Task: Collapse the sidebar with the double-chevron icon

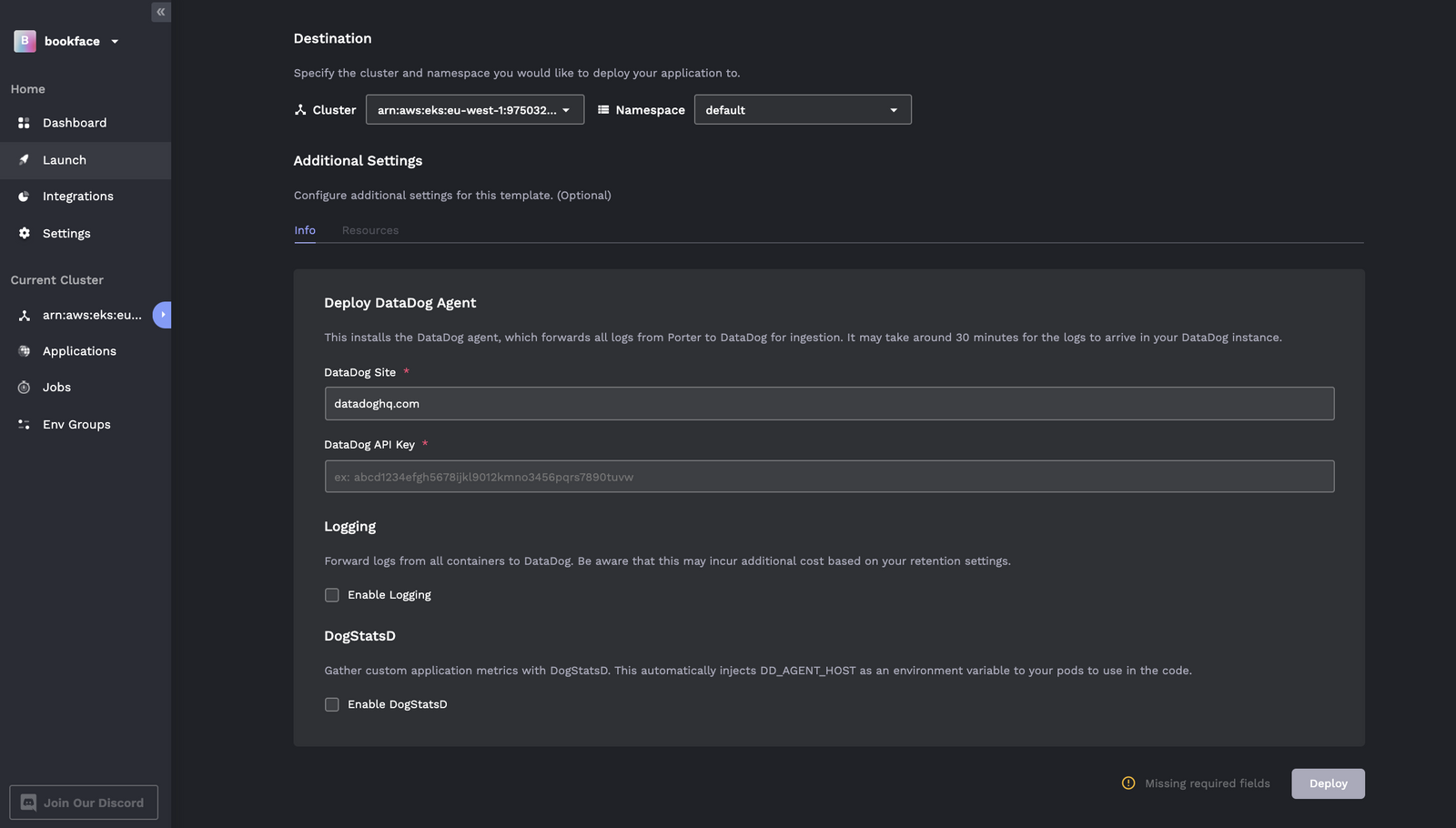Action: pos(161,12)
